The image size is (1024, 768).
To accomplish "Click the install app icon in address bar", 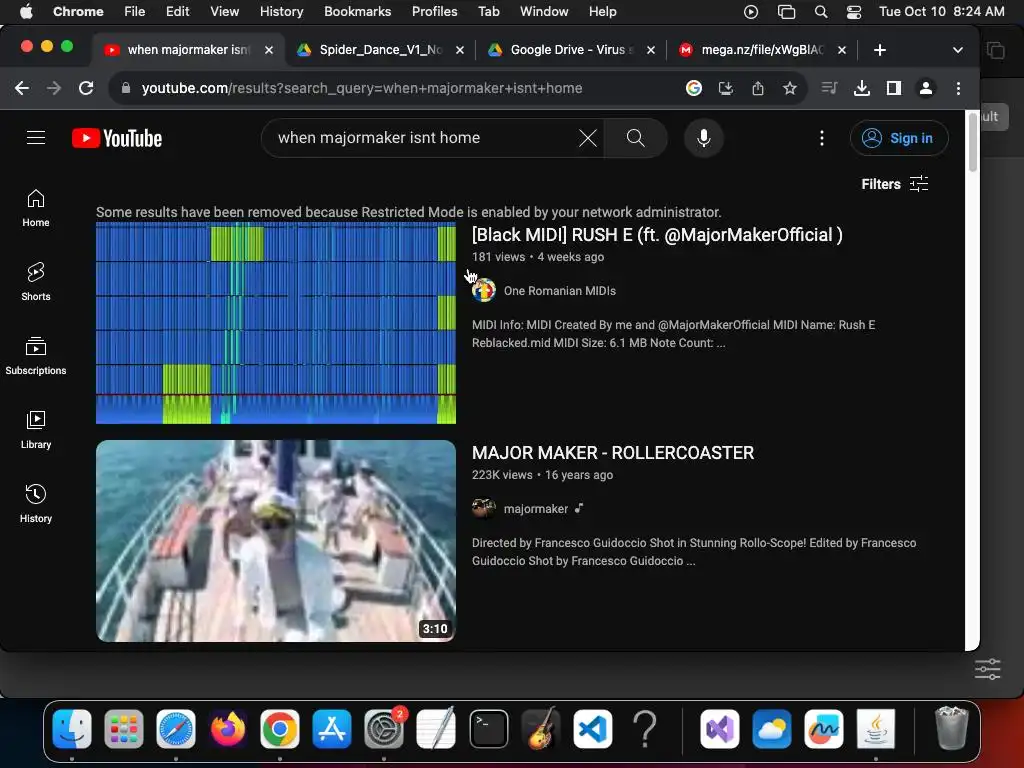I will click(726, 88).
